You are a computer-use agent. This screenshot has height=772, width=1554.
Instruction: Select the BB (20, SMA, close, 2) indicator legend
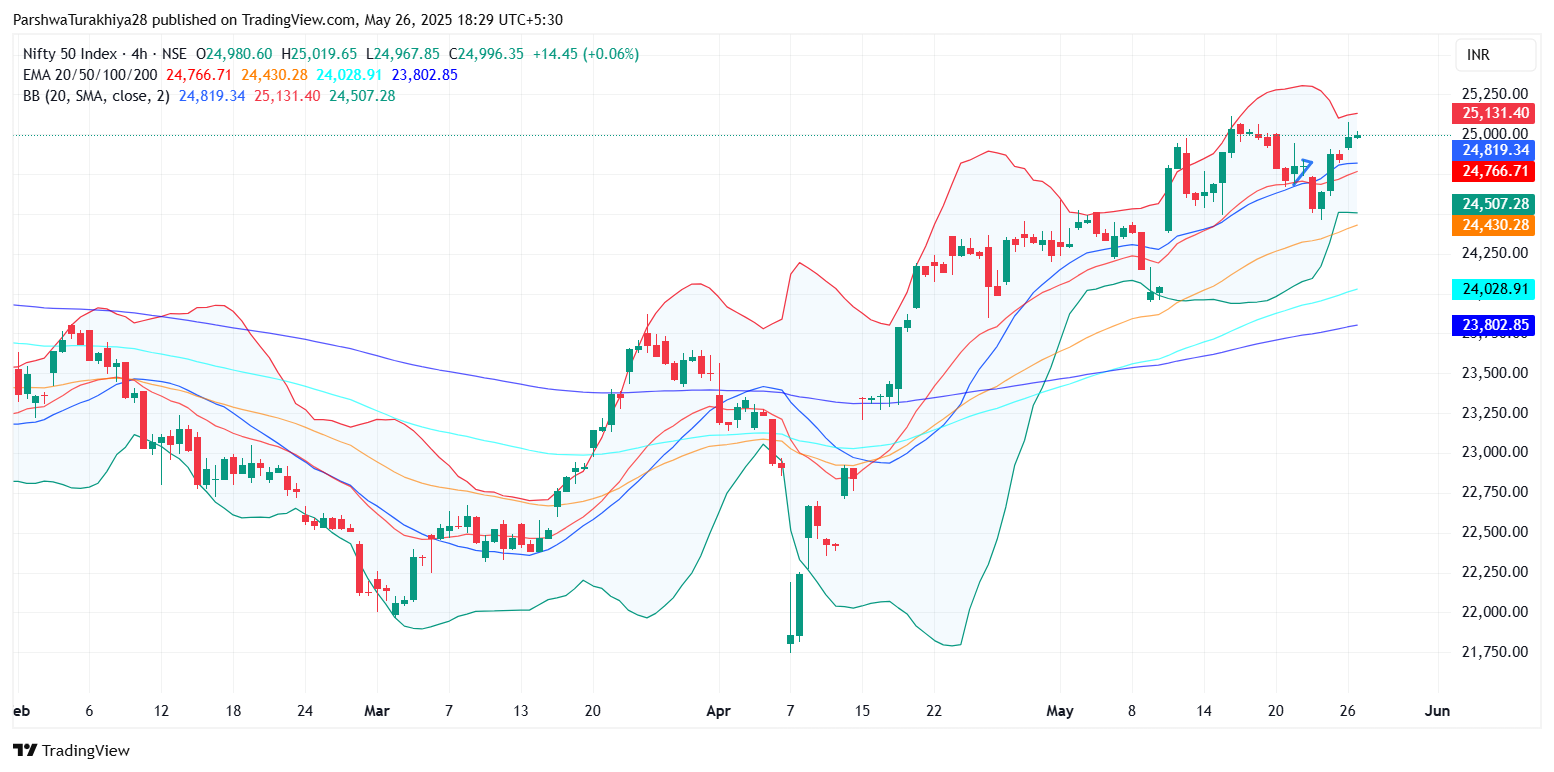click(97, 96)
